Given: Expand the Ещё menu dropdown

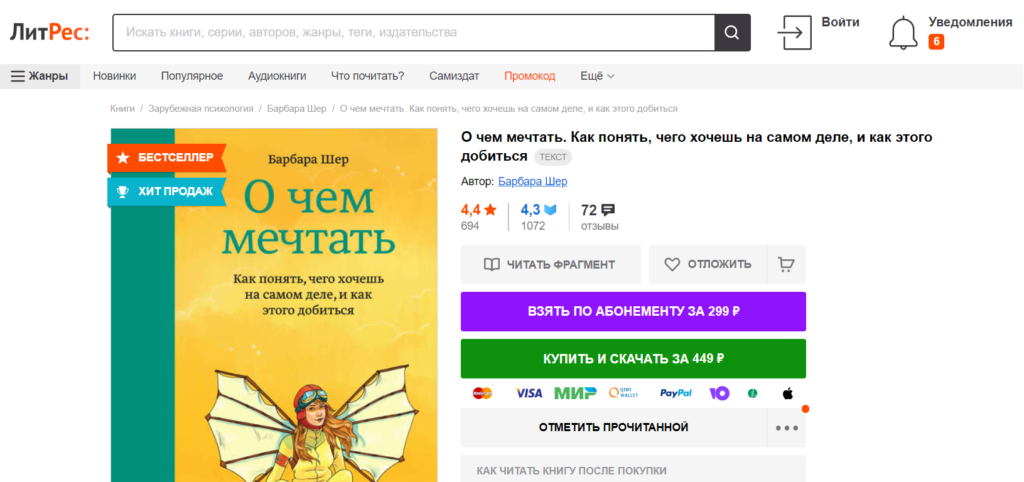Looking at the screenshot, I should pyautogui.click(x=597, y=76).
